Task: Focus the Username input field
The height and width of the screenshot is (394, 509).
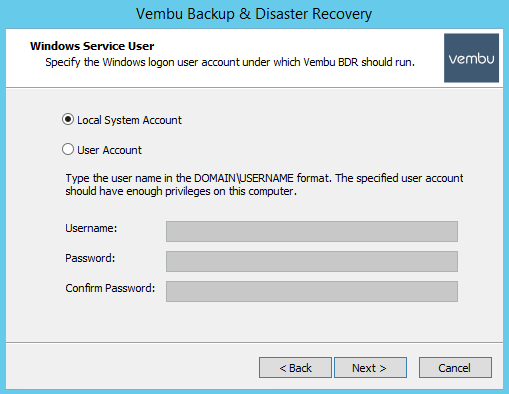Action: tap(312, 231)
